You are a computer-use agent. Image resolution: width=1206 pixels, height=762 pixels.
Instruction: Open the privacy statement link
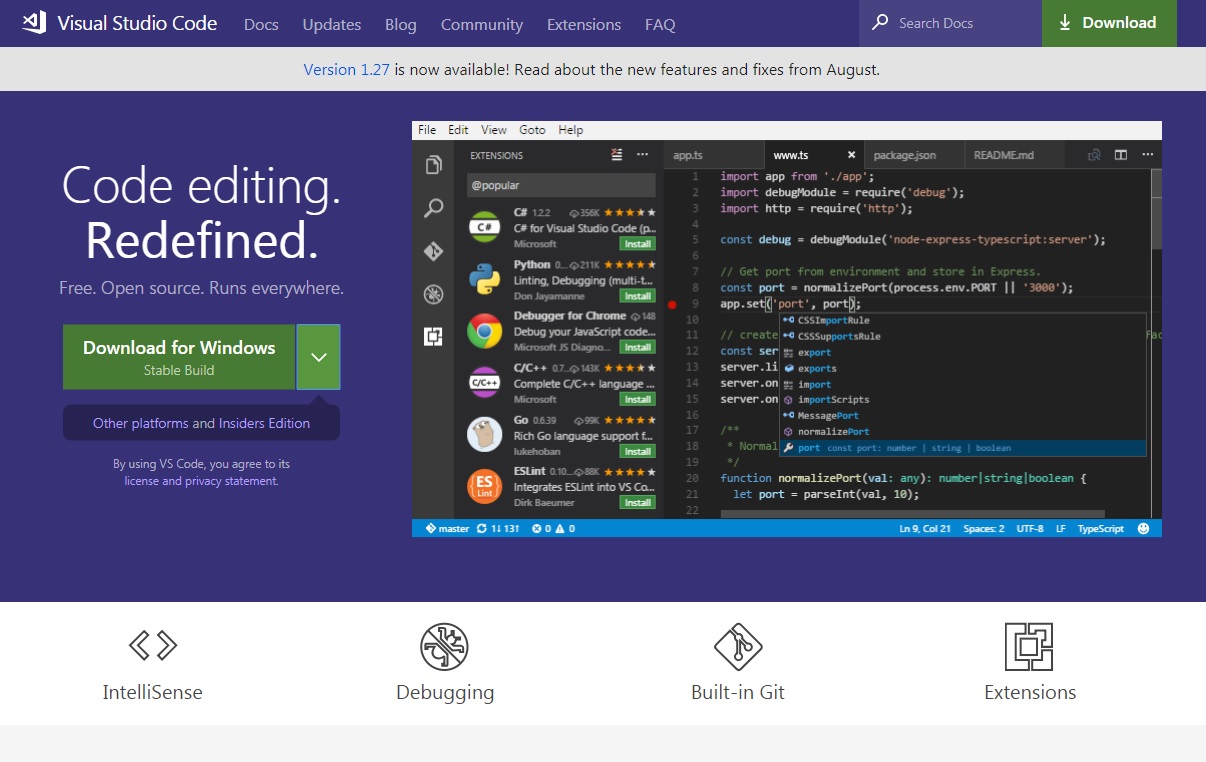tap(231, 481)
